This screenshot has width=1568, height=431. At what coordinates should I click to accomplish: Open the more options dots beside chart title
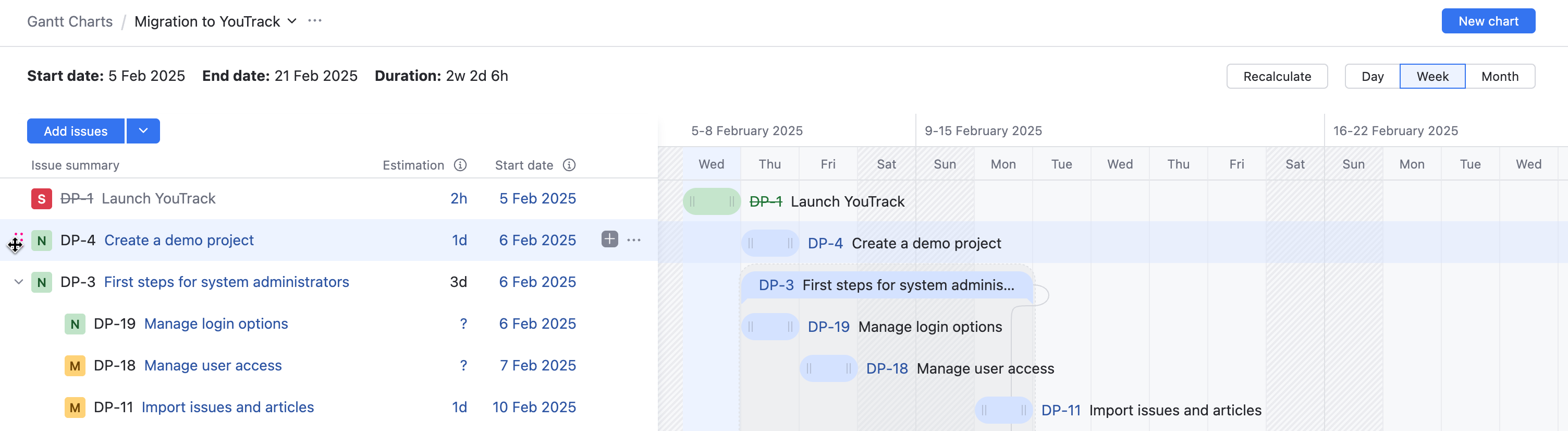[315, 21]
